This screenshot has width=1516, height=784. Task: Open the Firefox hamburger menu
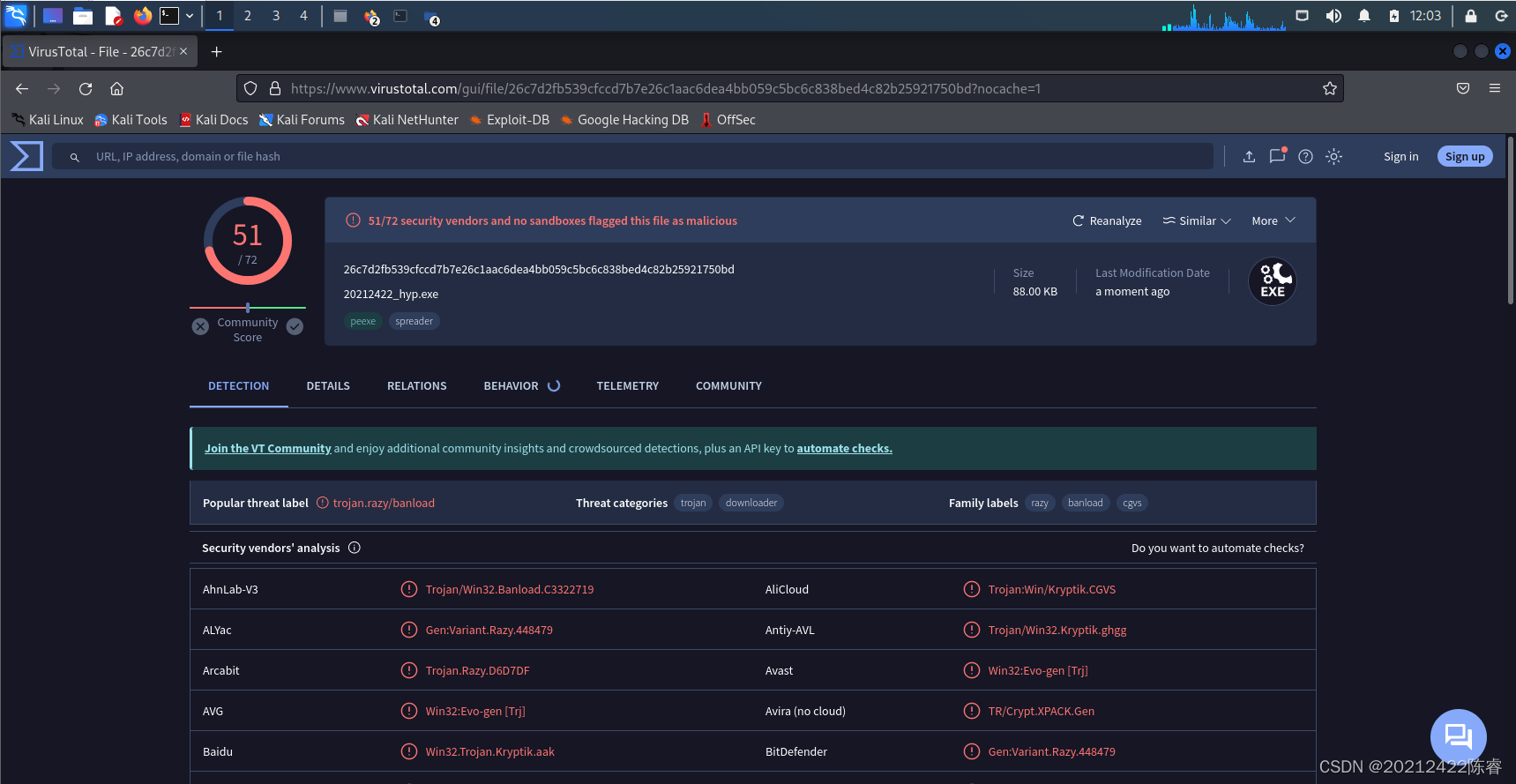pyautogui.click(x=1495, y=88)
